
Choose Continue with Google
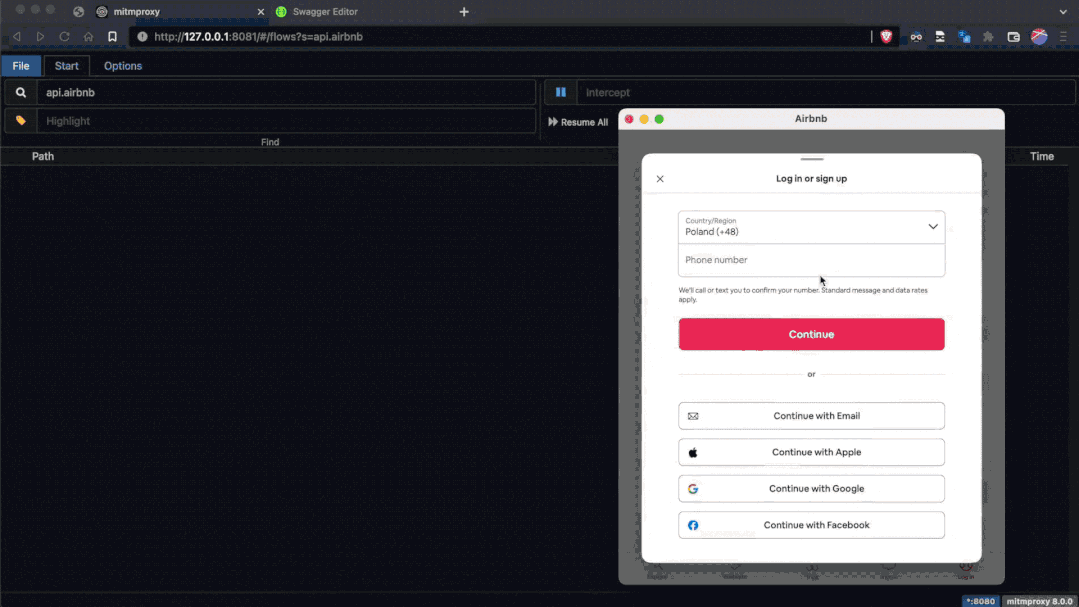(811, 489)
